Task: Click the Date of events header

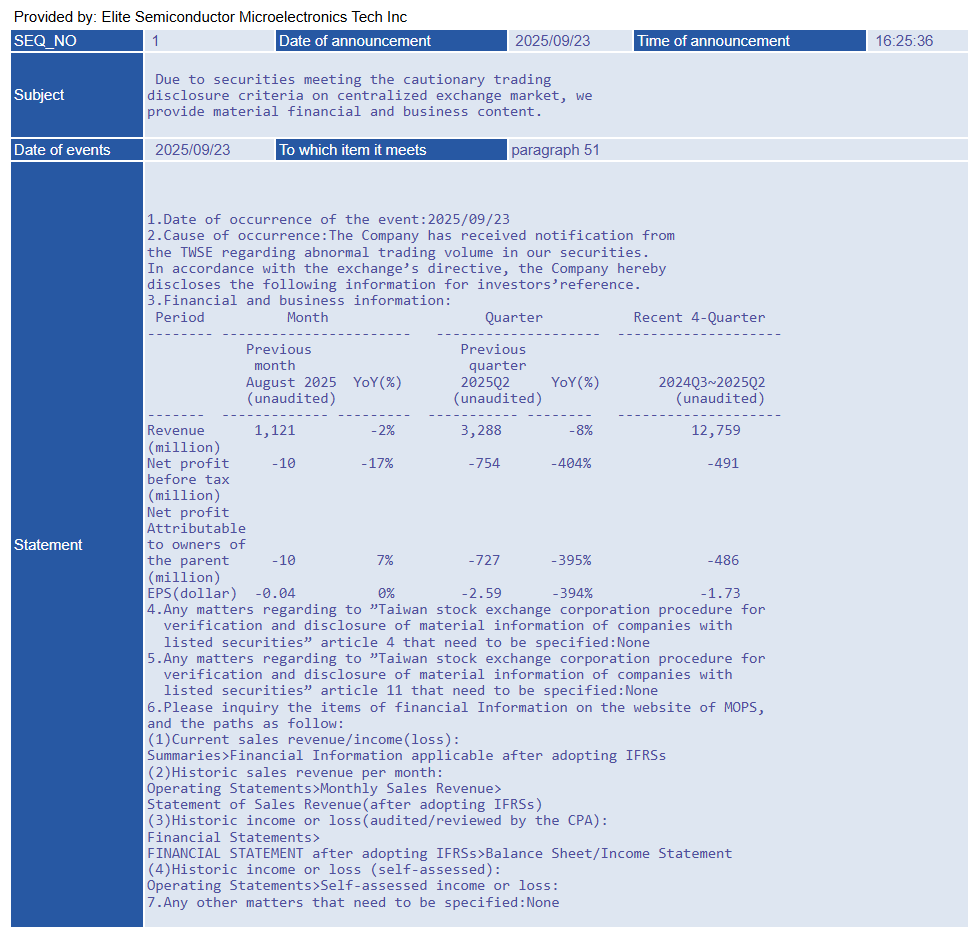Action: [77, 150]
